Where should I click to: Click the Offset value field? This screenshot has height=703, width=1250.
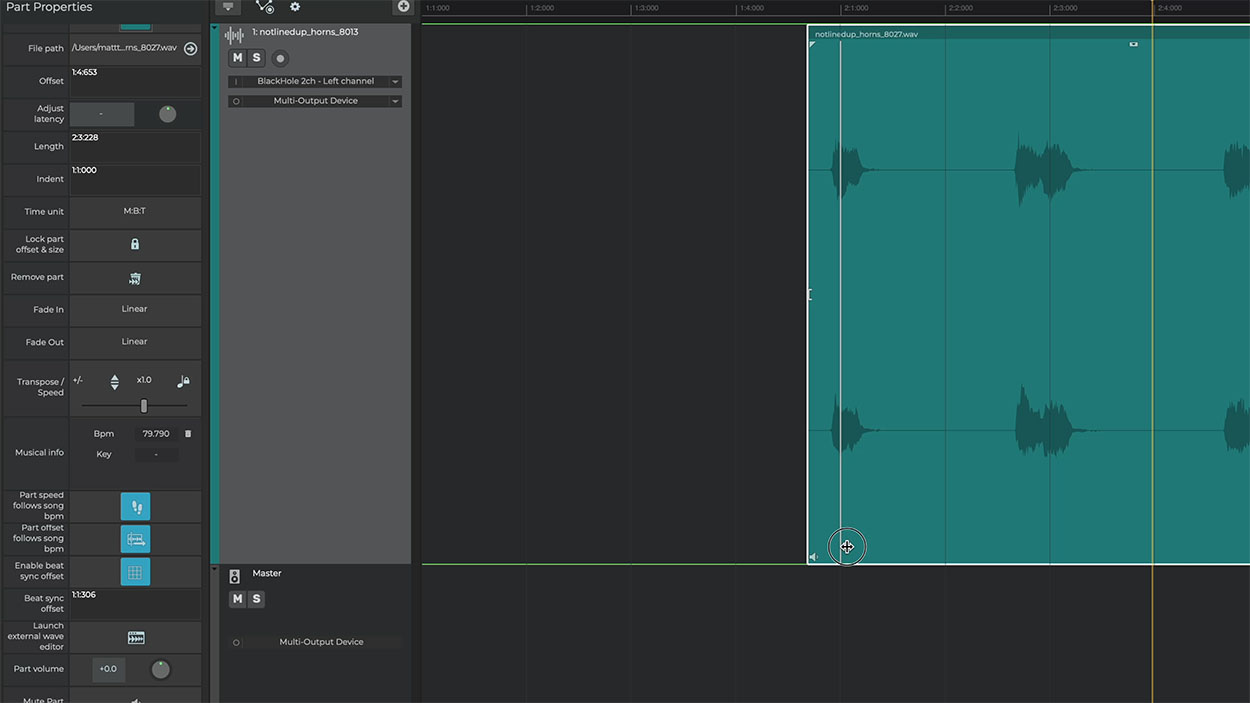pos(135,81)
